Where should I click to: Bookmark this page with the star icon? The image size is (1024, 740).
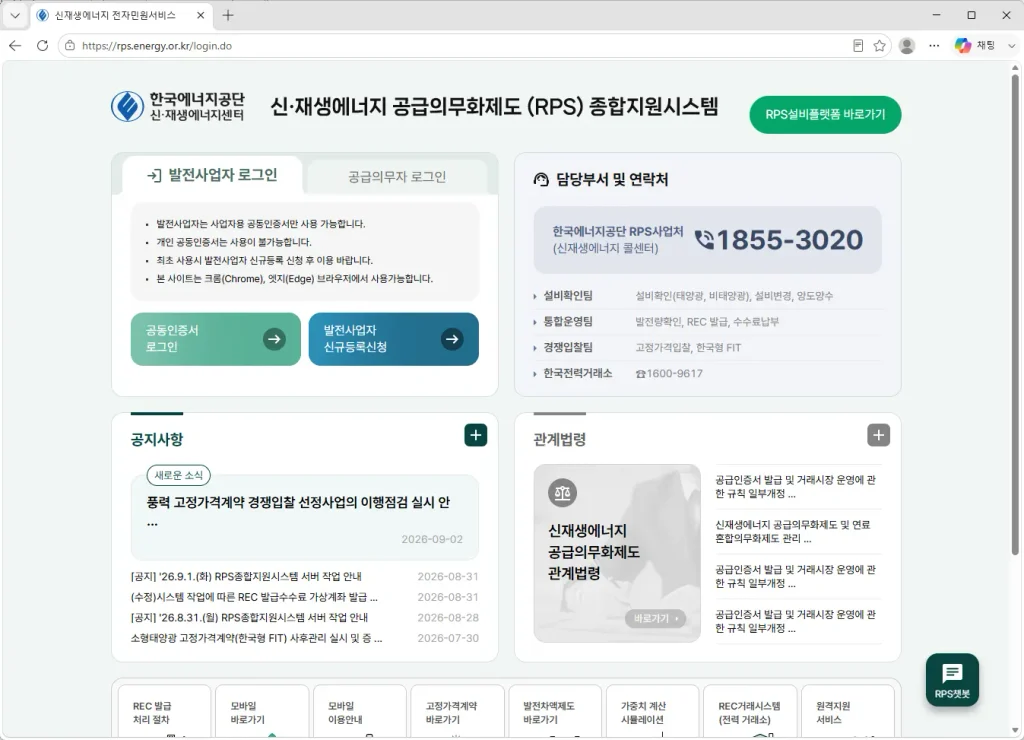879,46
